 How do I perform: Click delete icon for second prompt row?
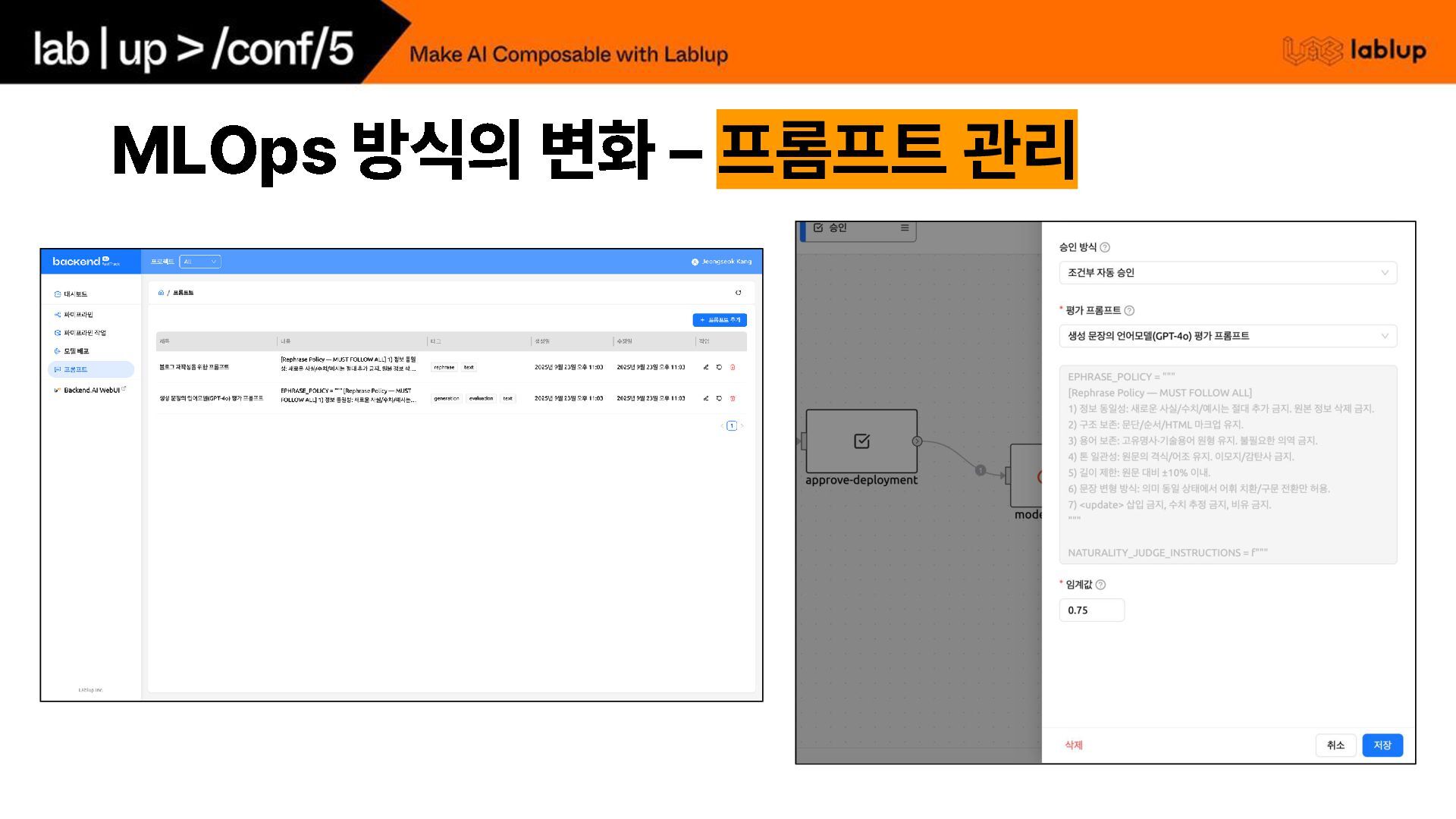(x=733, y=398)
